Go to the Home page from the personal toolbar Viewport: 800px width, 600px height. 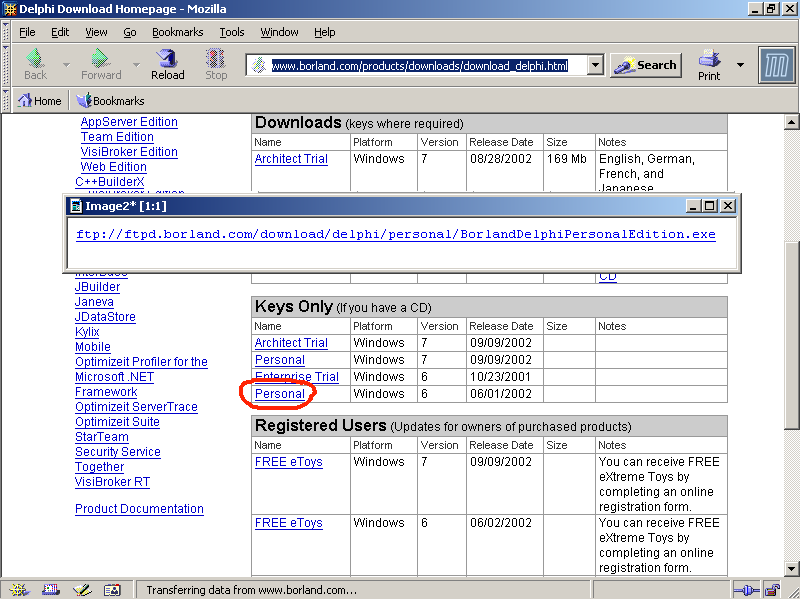(40, 101)
